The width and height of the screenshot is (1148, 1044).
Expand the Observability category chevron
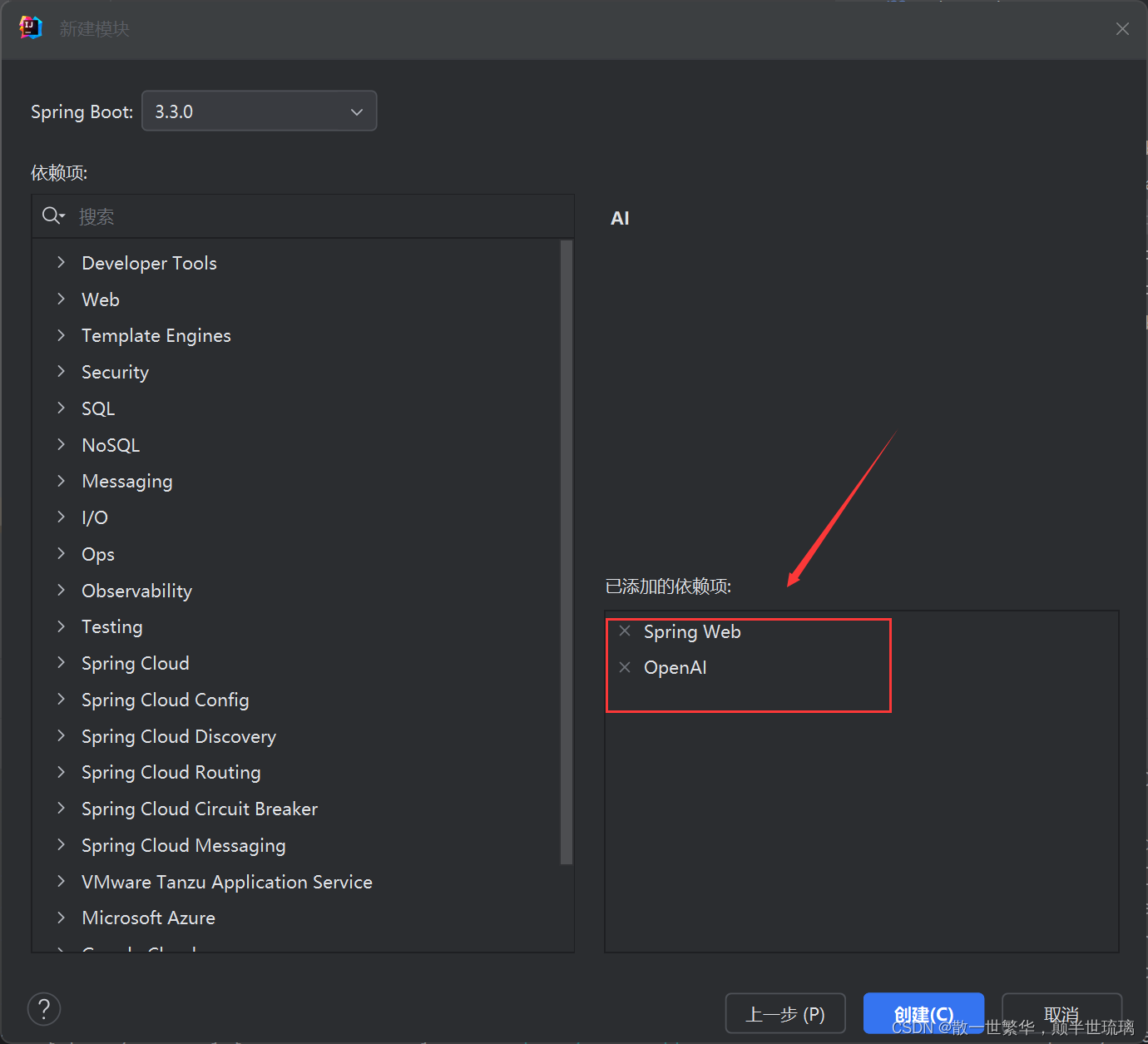(61, 590)
